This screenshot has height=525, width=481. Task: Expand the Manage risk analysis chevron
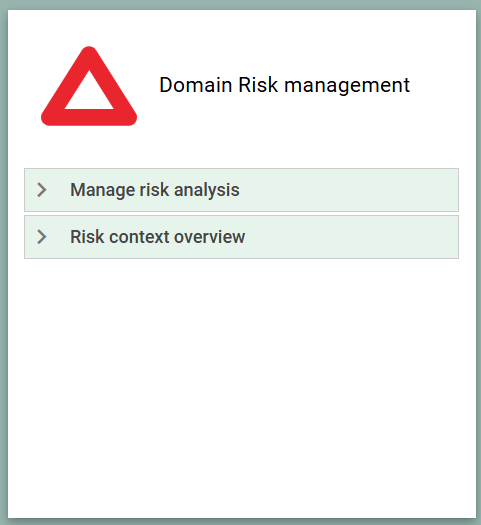(42, 190)
